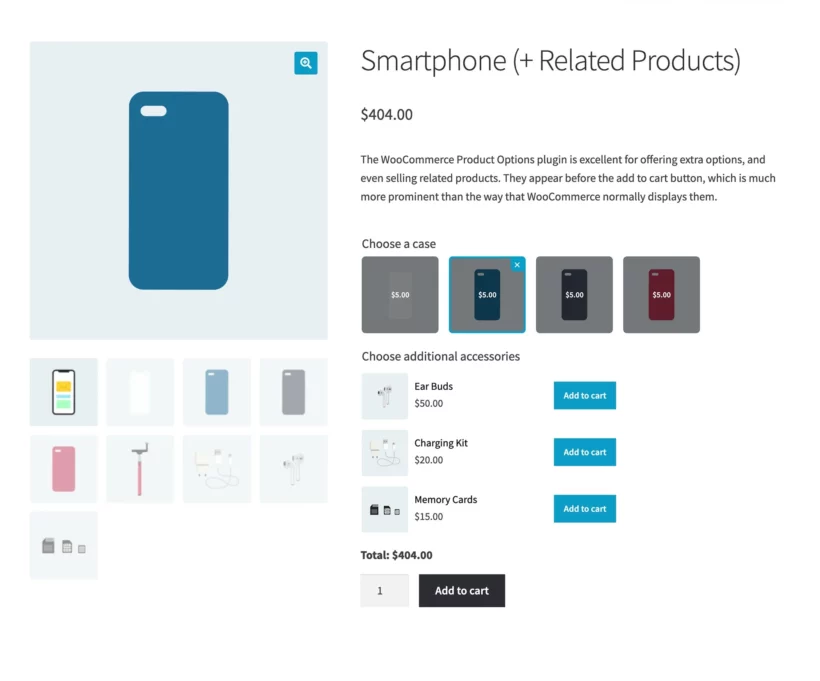
Task: Click the Ear Buds product image
Action: coord(385,395)
